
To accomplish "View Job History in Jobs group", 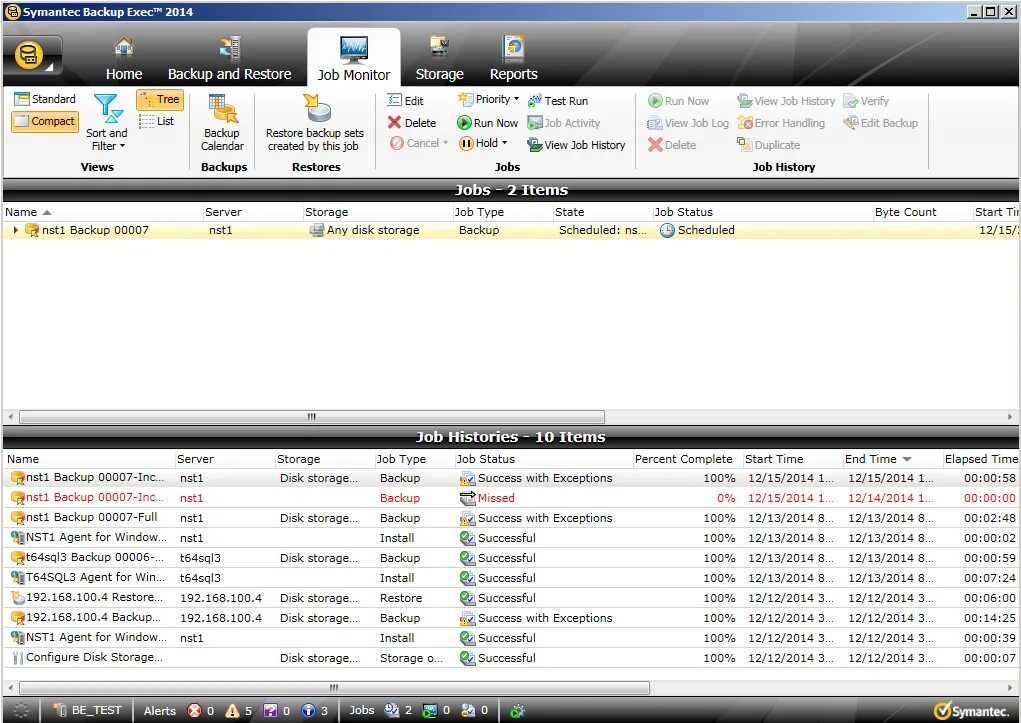I will 576,145.
